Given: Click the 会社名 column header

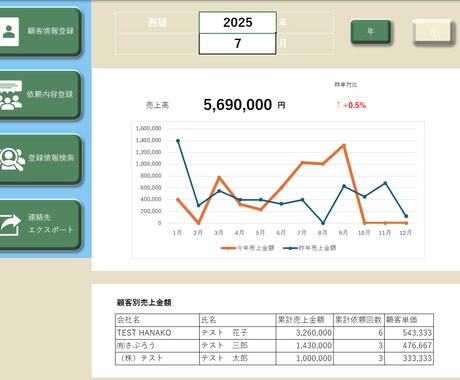Looking at the screenshot, I should click(x=157, y=320).
